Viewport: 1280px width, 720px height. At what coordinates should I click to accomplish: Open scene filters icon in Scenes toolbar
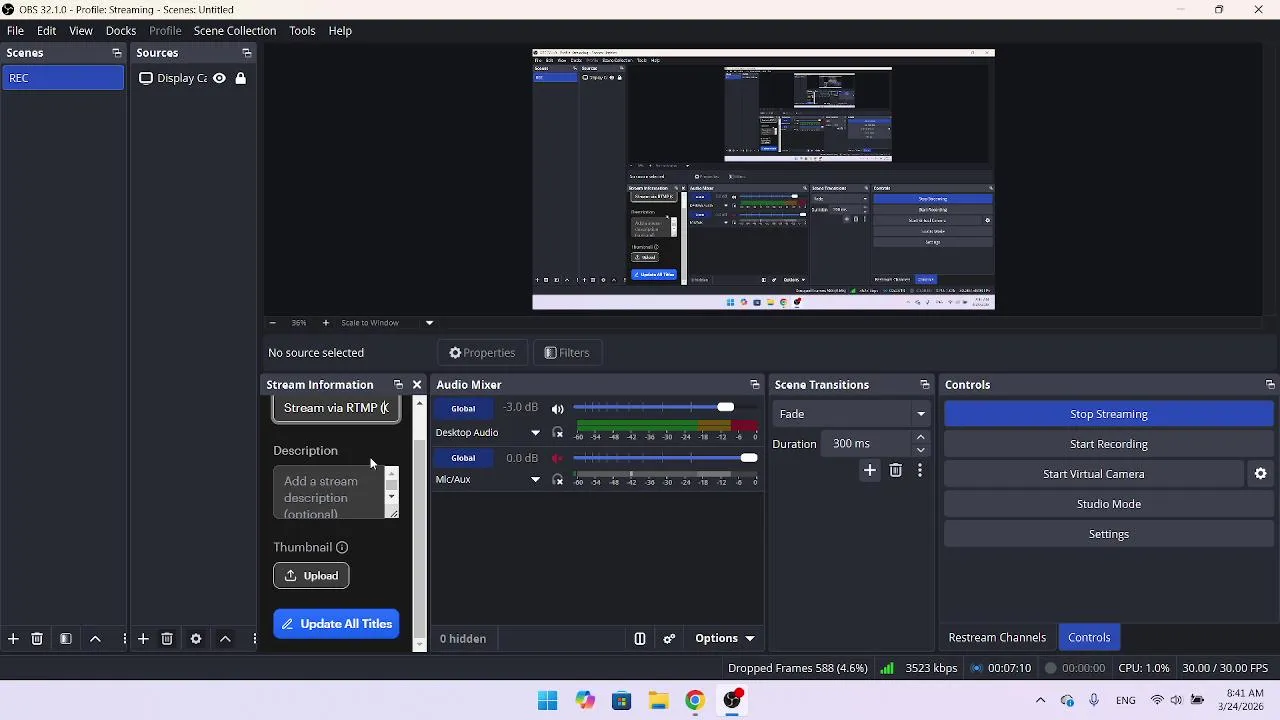pyautogui.click(x=66, y=639)
